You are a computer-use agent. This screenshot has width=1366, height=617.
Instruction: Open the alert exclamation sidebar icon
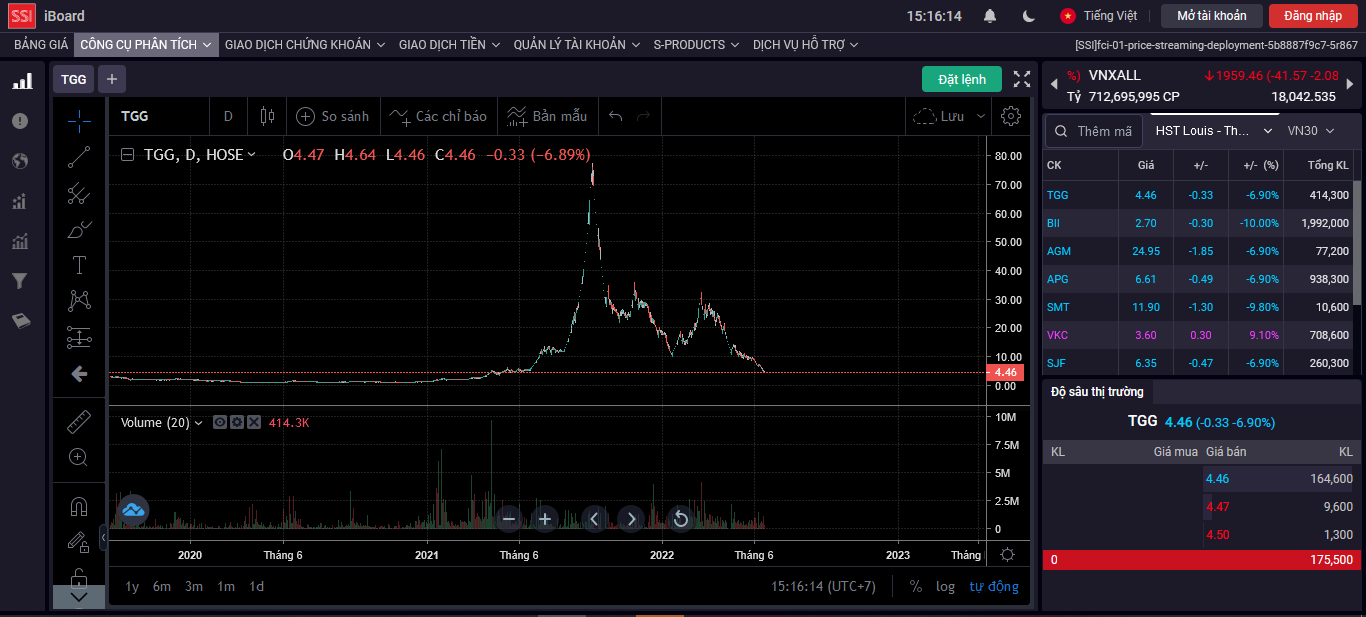[20, 121]
